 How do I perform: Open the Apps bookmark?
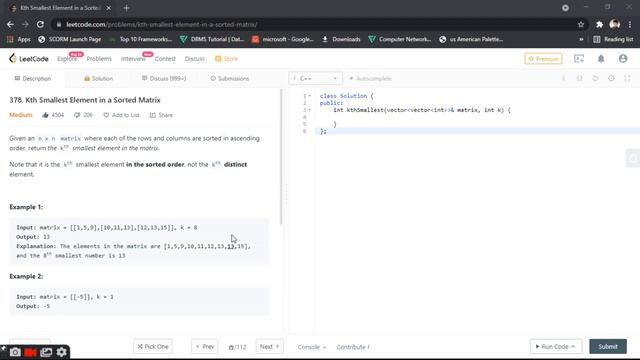[19, 39]
